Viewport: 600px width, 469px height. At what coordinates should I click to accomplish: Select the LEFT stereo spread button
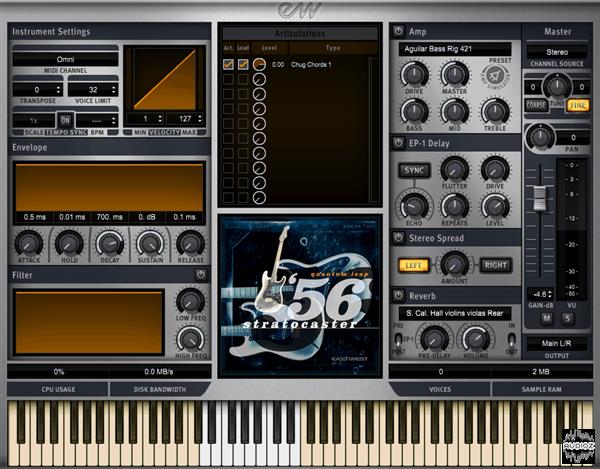coord(413,265)
